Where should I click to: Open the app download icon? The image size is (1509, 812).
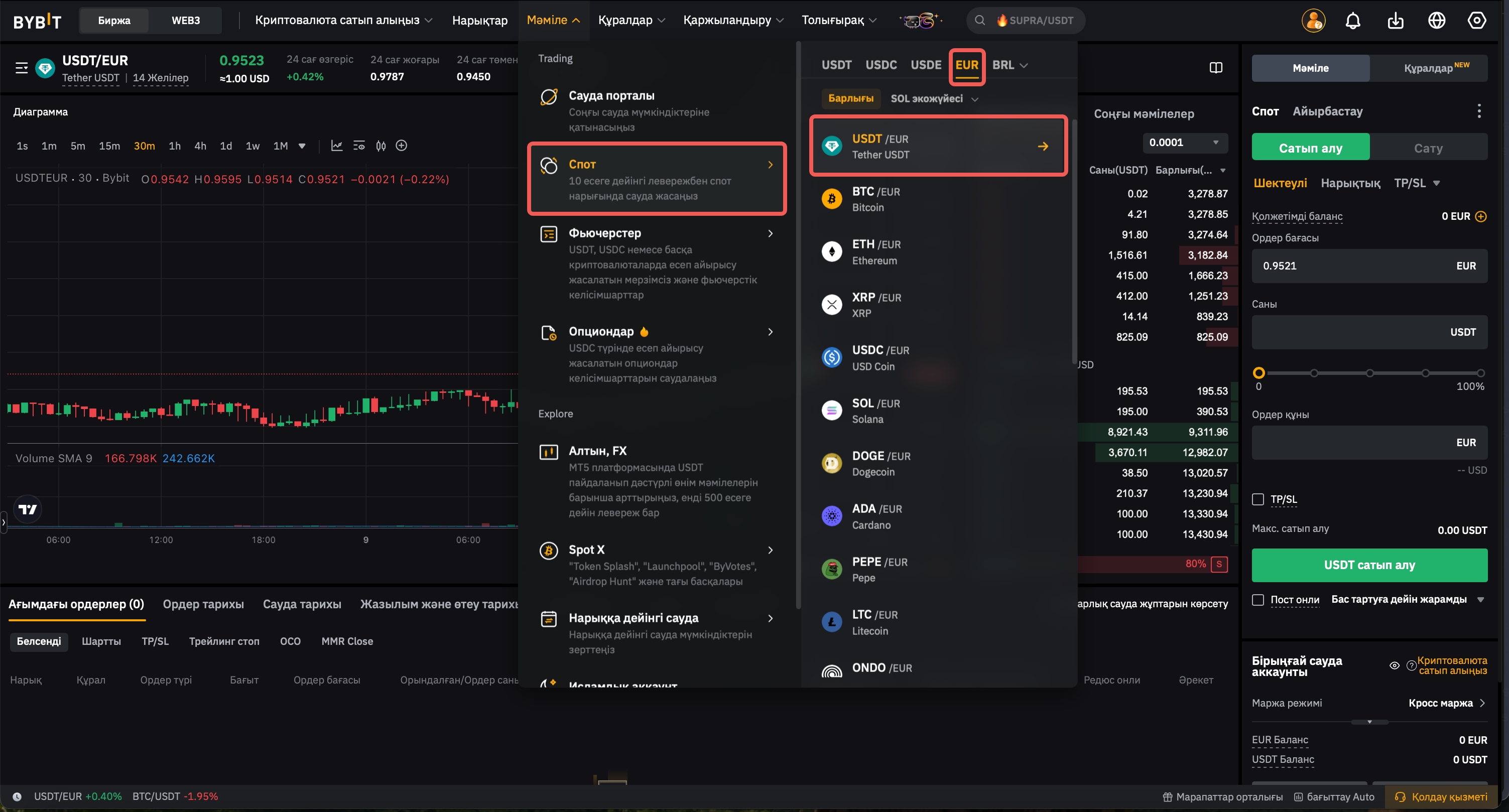[1396, 21]
